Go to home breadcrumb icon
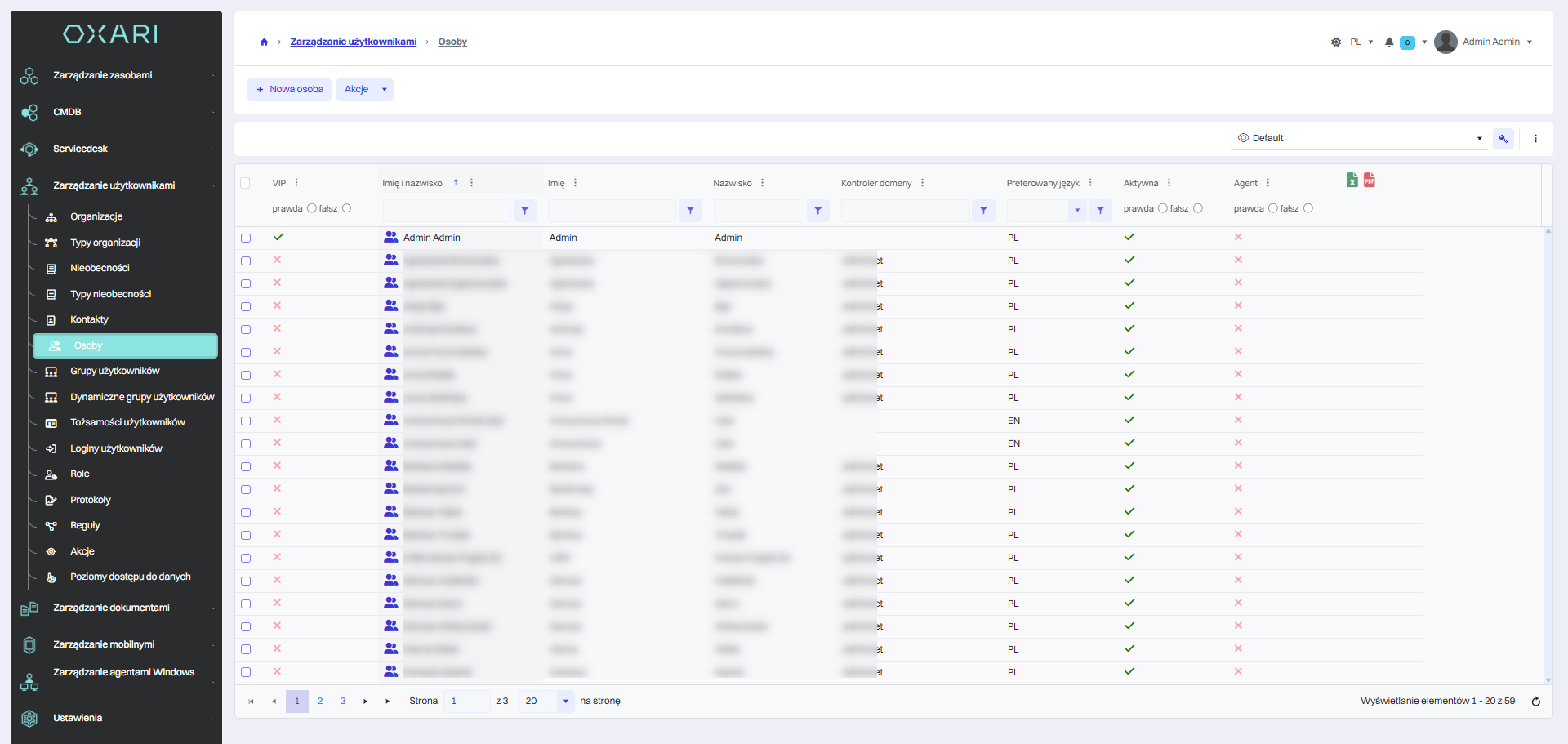This screenshot has width=1568, height=744. click(264, 42)
